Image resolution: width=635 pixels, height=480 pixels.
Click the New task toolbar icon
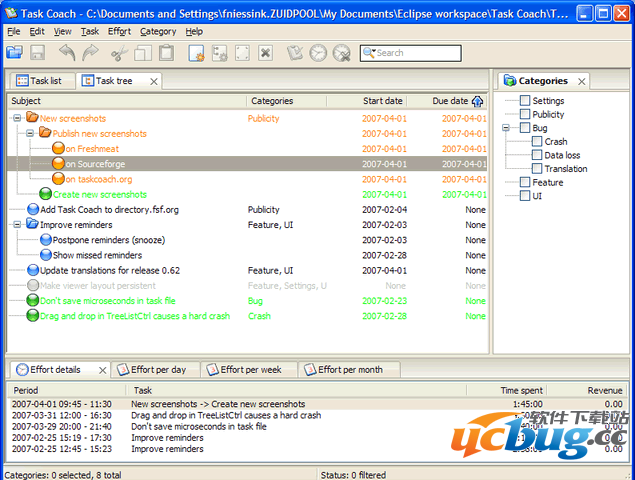pos(196,53)
